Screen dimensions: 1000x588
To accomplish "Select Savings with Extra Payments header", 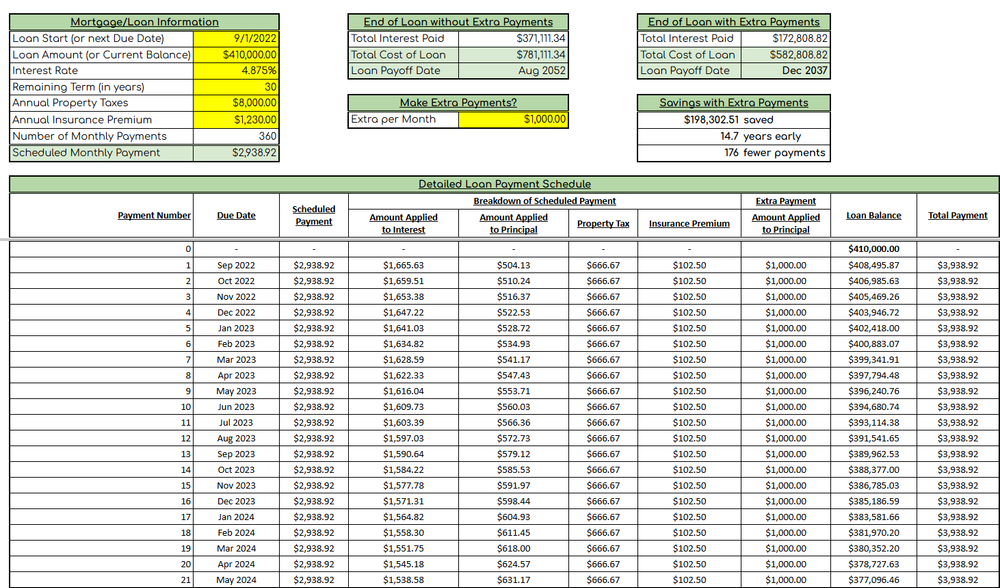I will tap(733, 103).
